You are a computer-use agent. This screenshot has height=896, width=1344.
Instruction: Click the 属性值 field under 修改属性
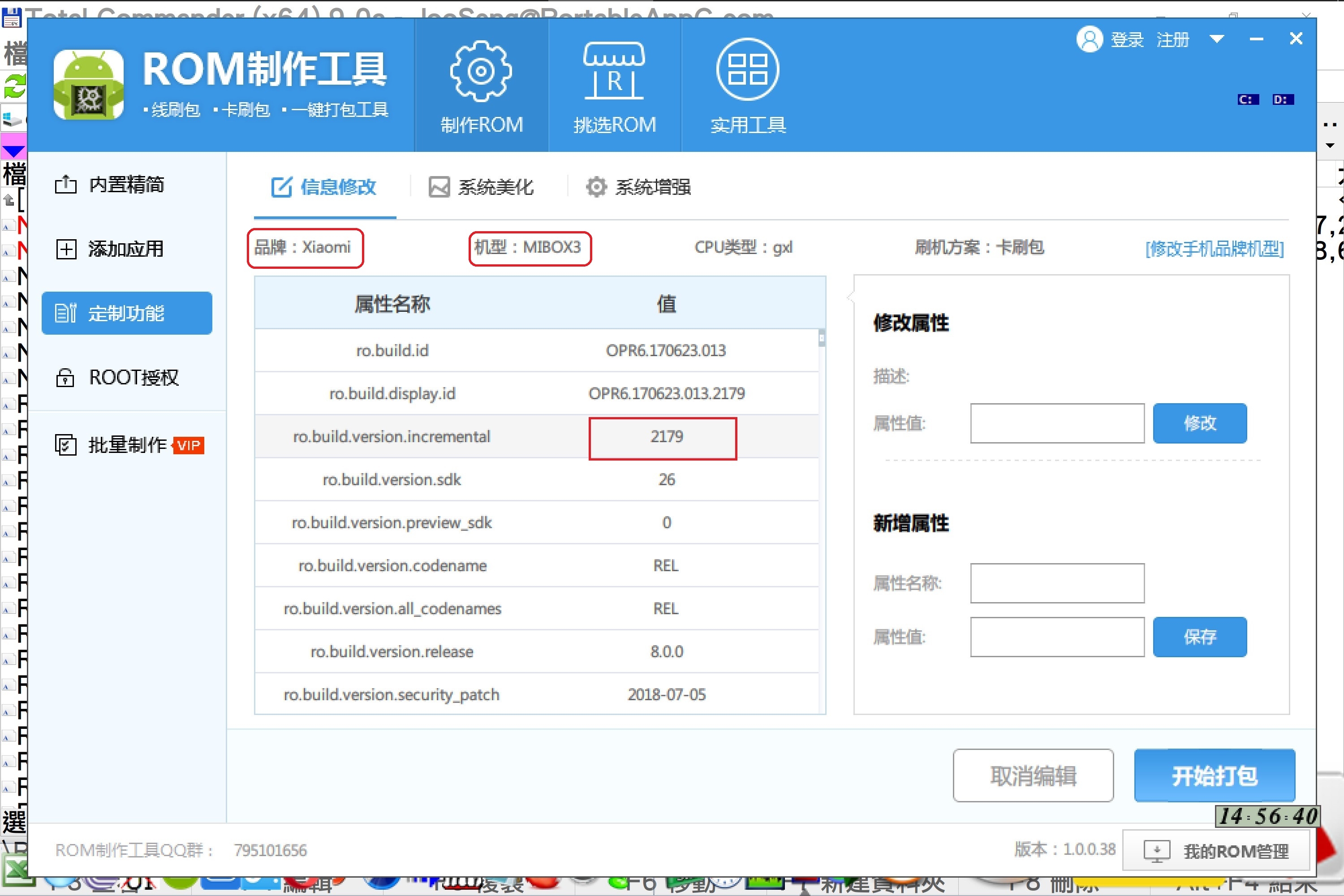[1057, 423]
